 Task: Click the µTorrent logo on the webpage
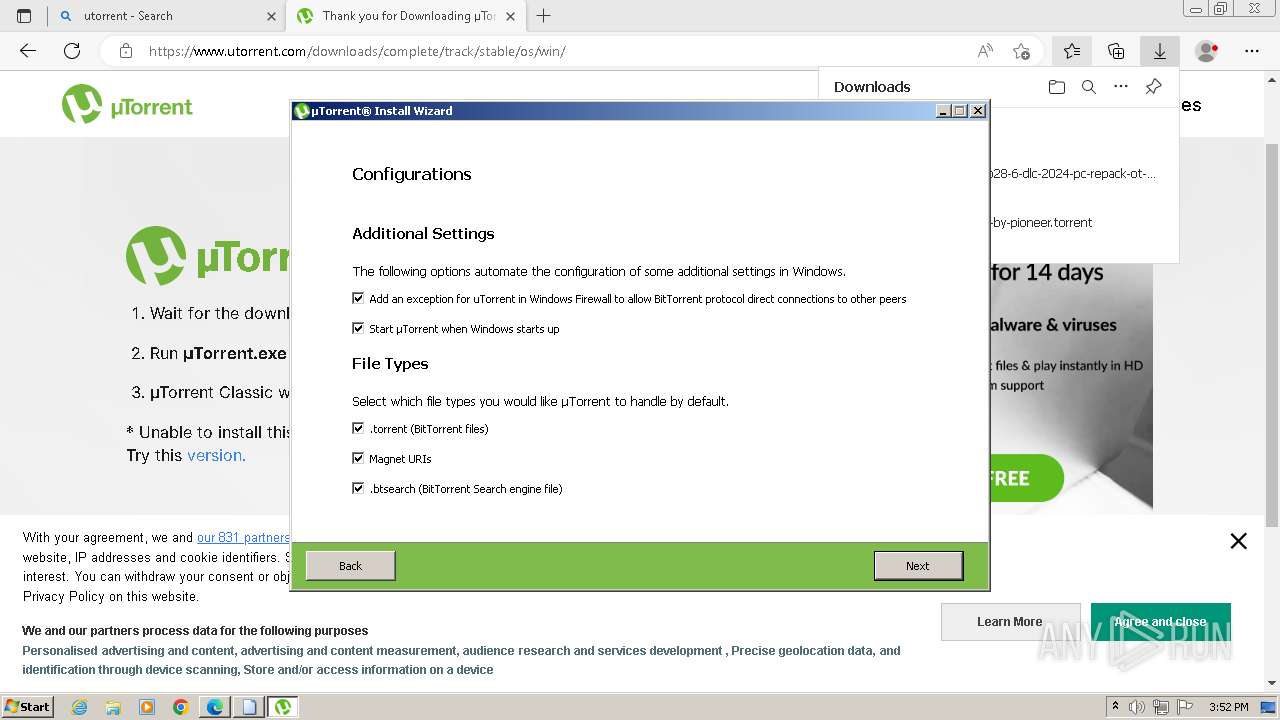pos(127,105)
